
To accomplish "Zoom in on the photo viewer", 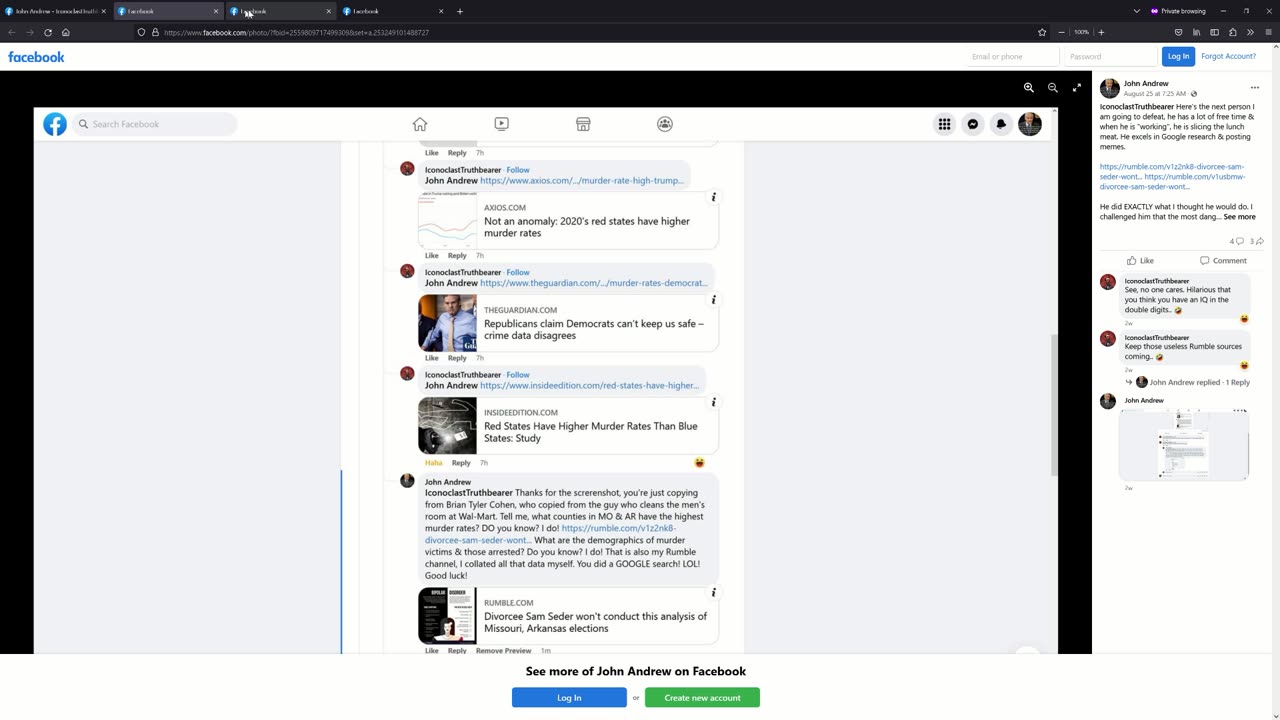I will pyautogui.click(x=1029, y=88).
